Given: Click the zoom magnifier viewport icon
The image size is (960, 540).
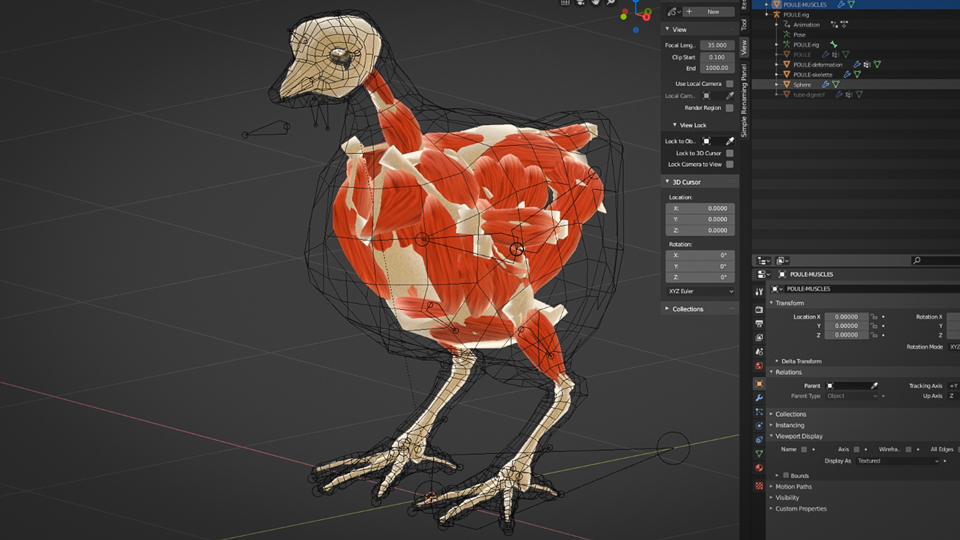Looking at the screenshot, I should click(610, 2).
